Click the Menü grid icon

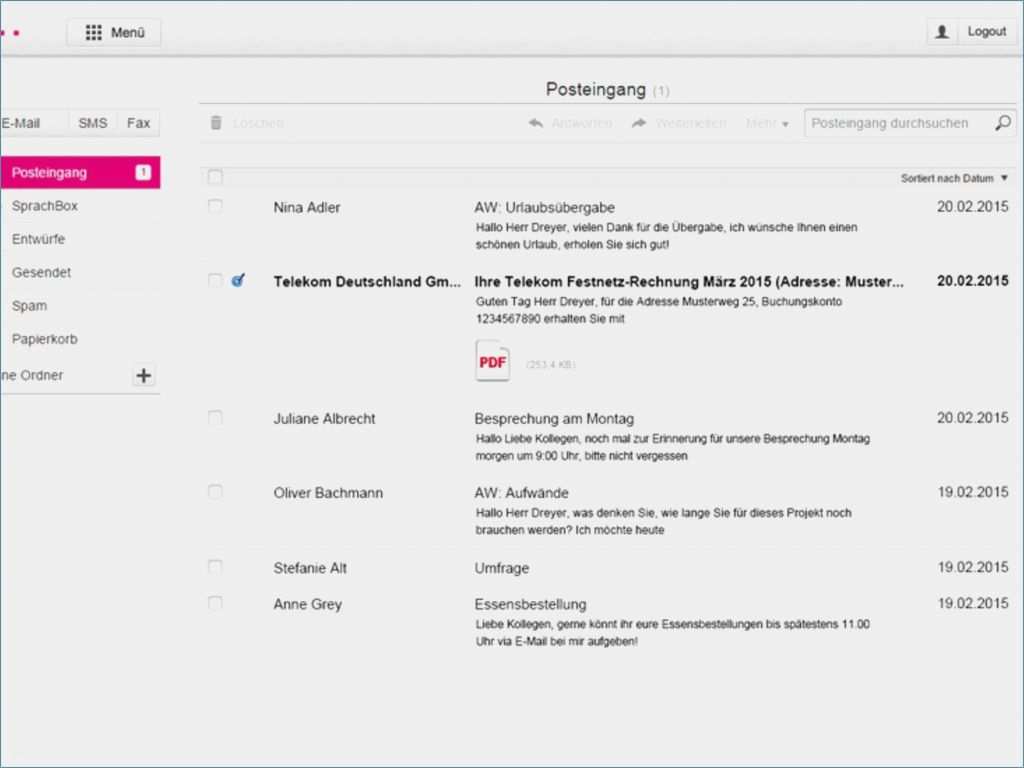[x=93, y=33]
